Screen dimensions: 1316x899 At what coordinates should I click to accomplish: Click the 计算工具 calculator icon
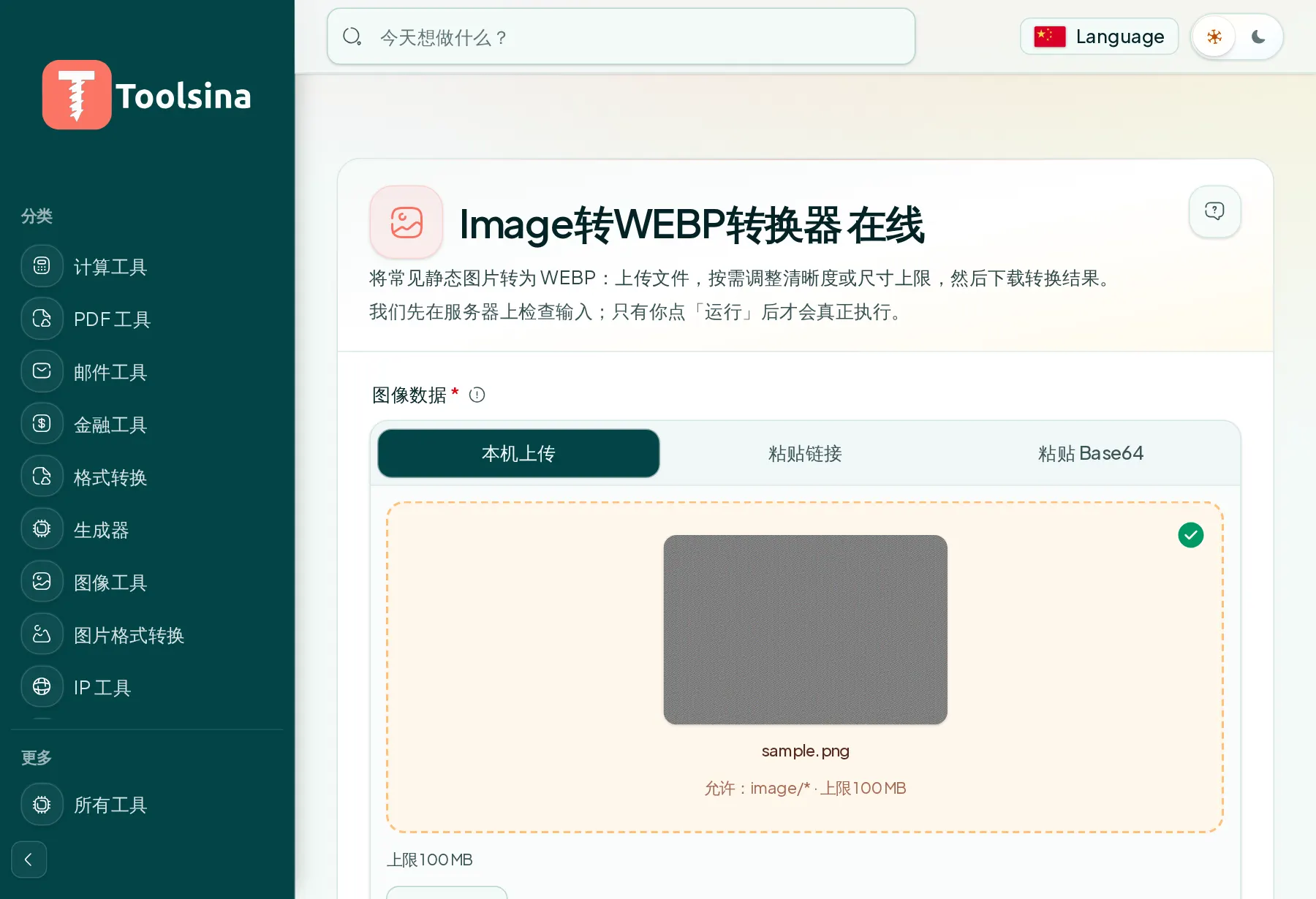42,266
